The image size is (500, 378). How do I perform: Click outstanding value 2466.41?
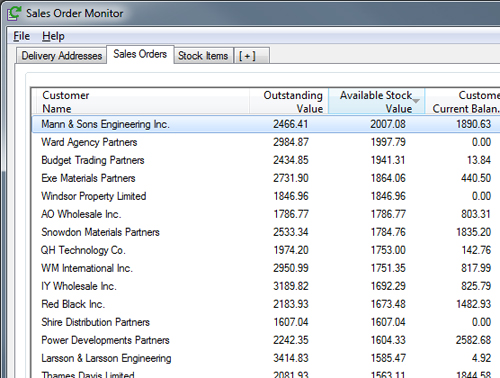(291, 124)
